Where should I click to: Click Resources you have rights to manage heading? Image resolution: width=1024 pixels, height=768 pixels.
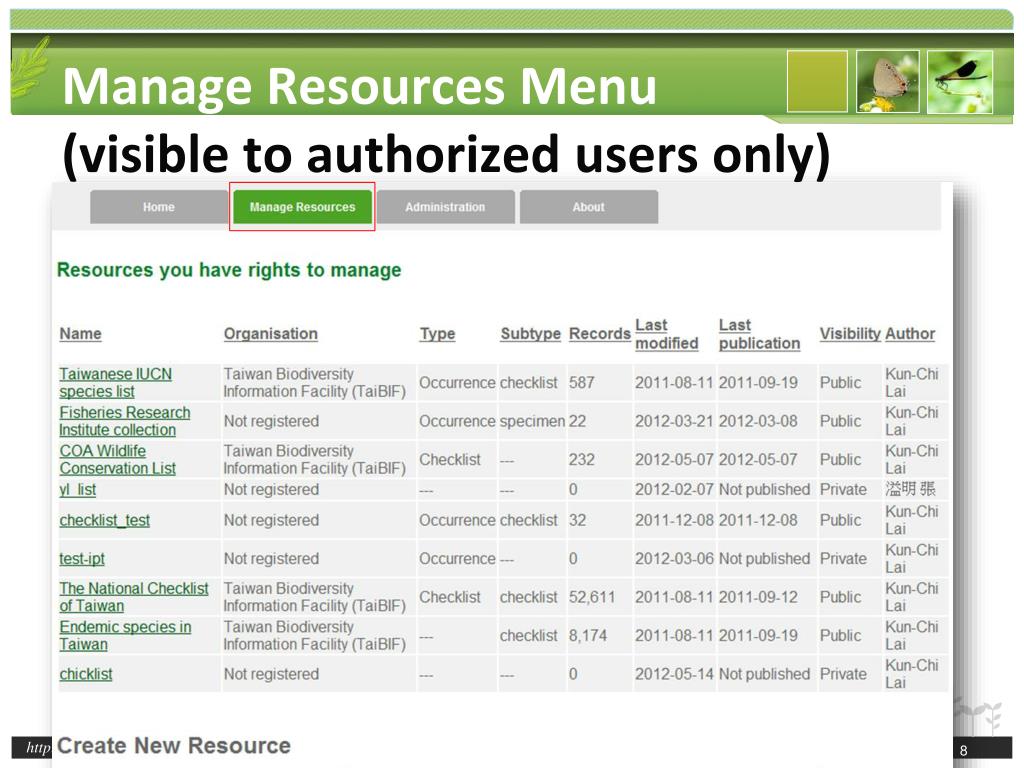pyautogui.click(x=229, y=270)
